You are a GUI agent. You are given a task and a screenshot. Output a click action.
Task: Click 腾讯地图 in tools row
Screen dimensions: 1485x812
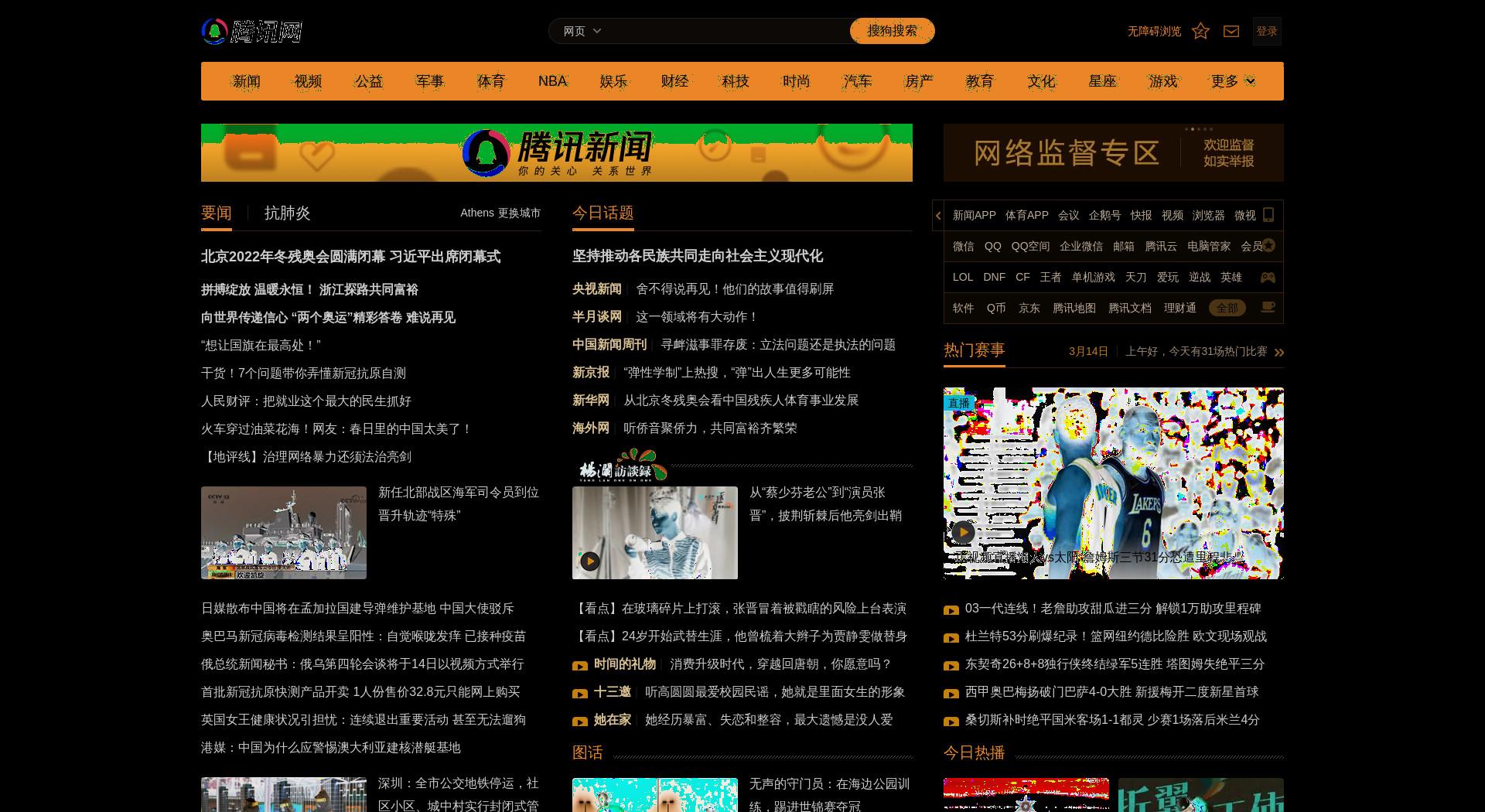click(1074, 308)
